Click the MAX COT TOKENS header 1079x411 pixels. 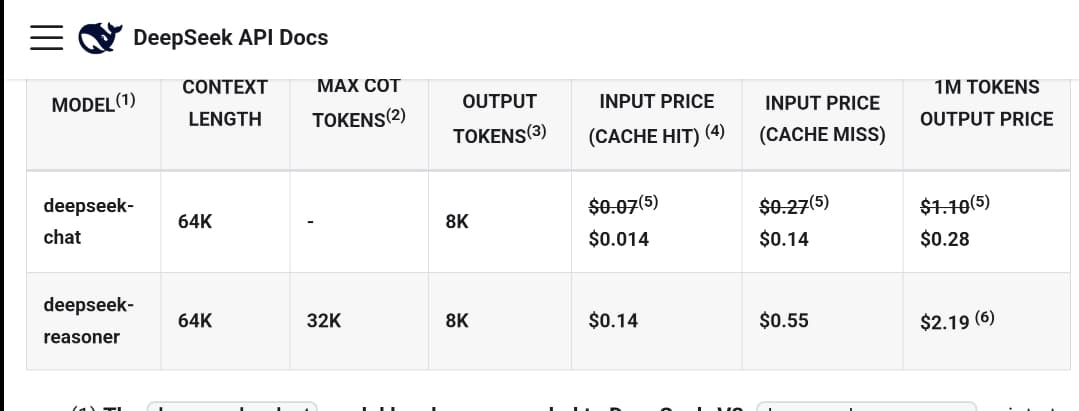pos(358,103)
